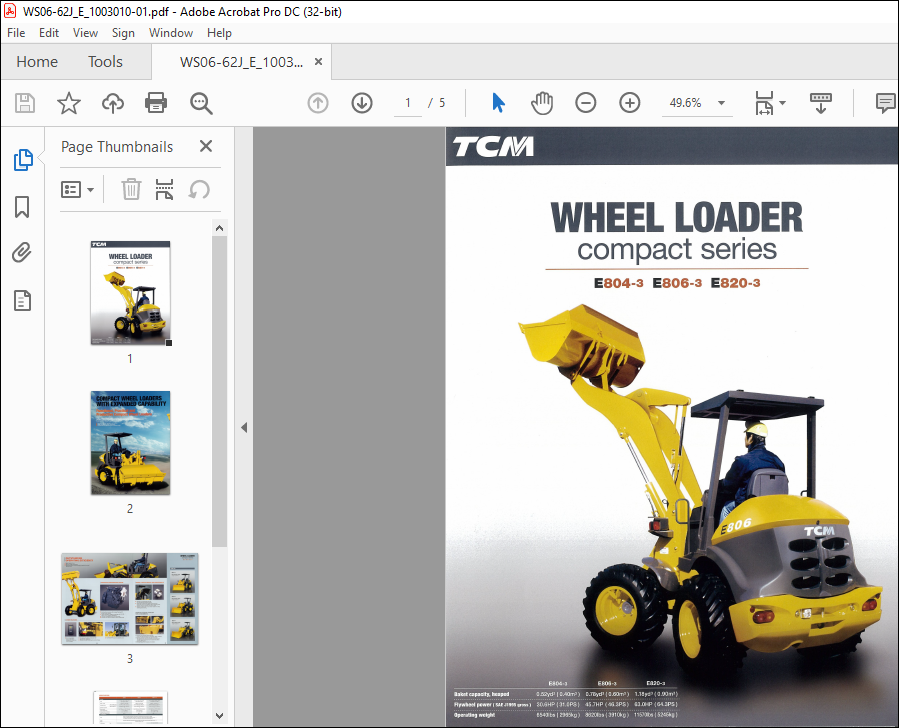Click the 'compact series' subtitle text

[677, 250]
